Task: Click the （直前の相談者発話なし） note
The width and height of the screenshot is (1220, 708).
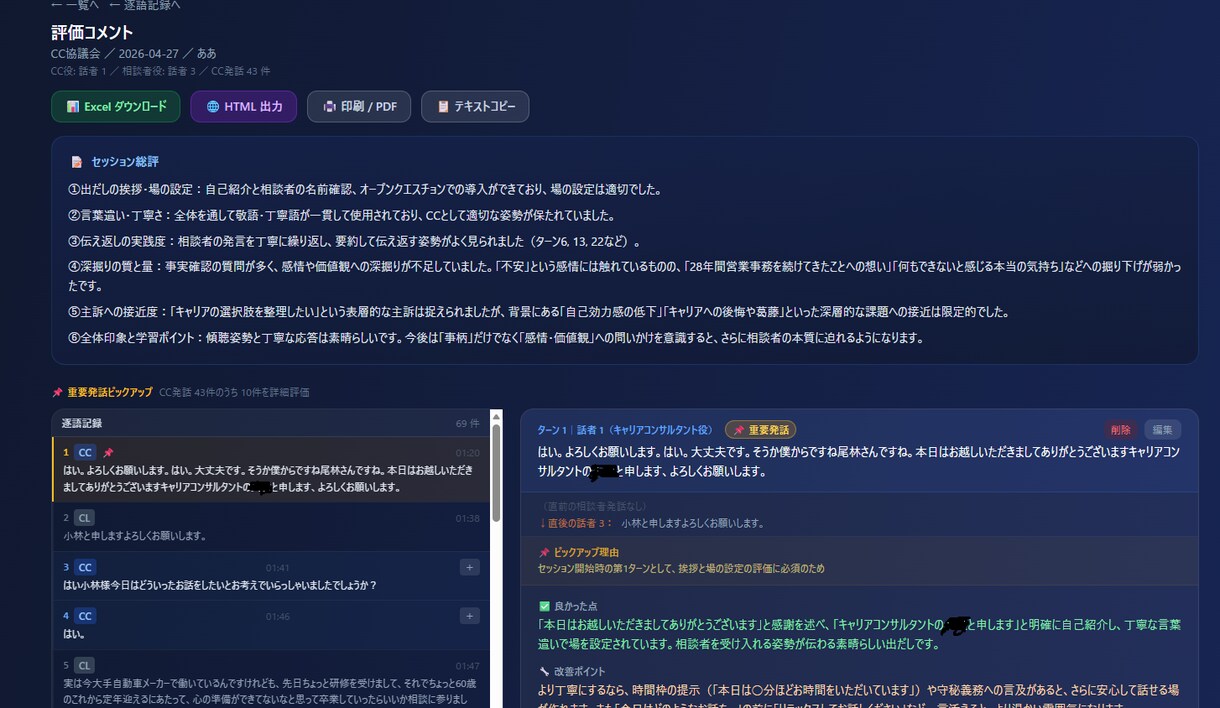Action: 594,507
